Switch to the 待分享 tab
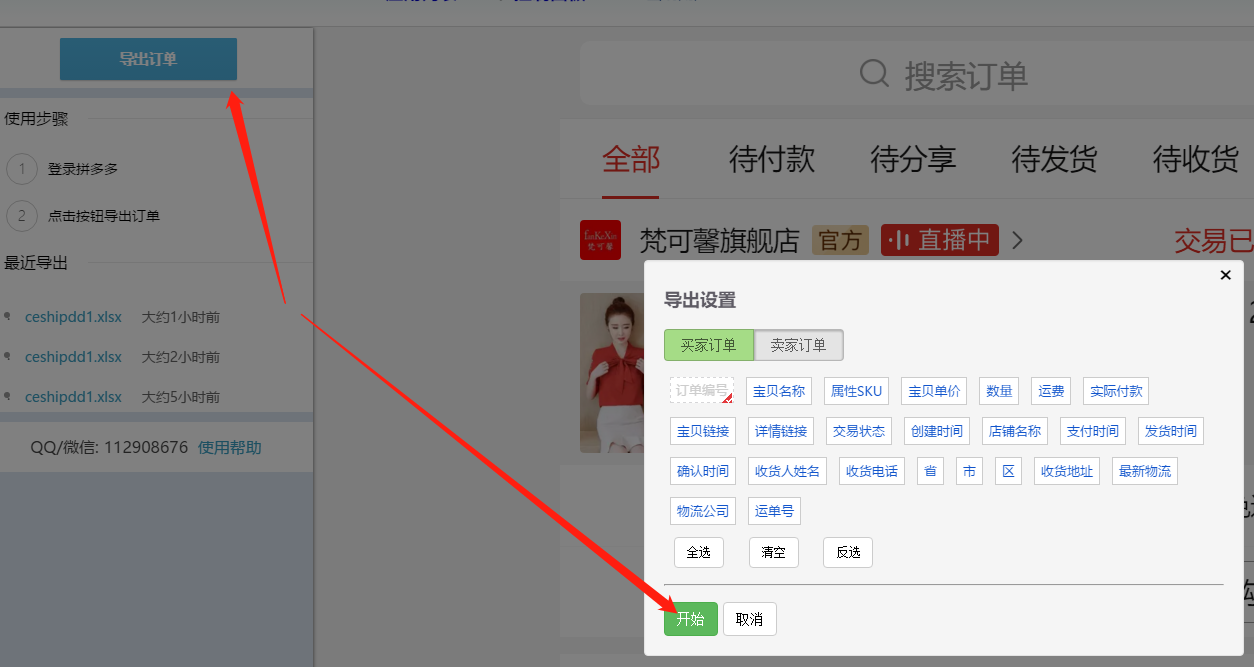This screenshot has height=667, width=1254. 913,159
